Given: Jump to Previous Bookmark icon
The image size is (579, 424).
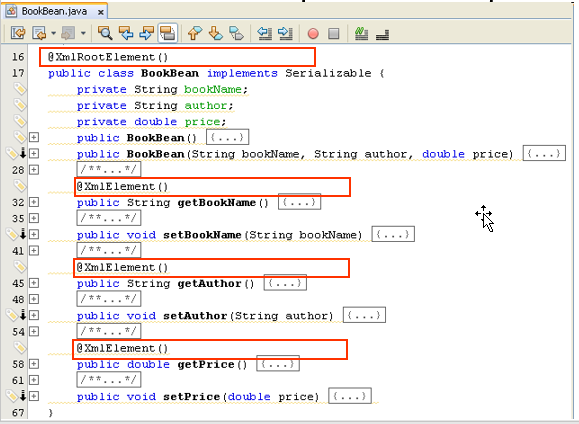Looking at the screenshot, I should (195, 33).
